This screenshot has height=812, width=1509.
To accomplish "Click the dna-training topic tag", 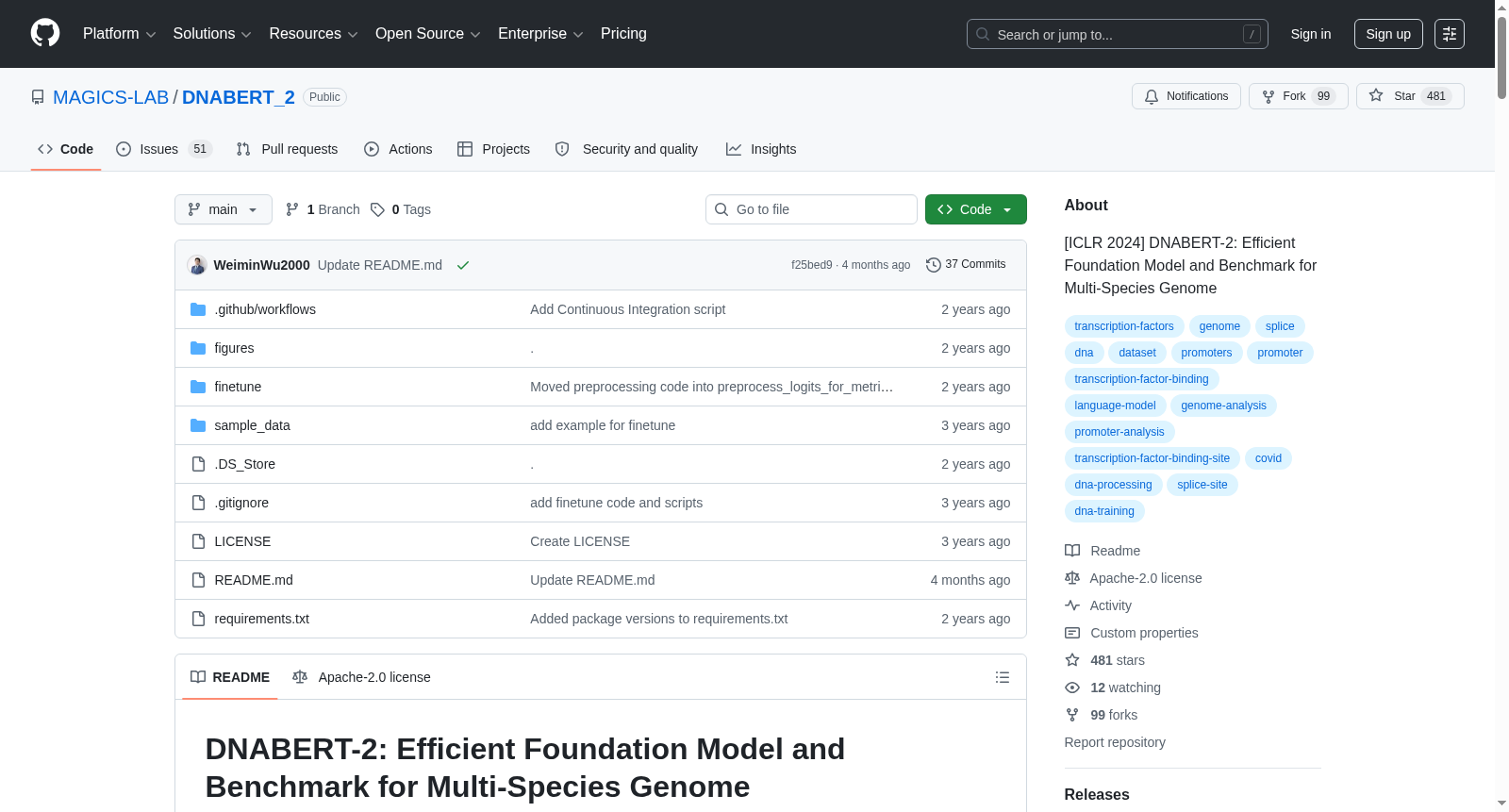I will pos(1104,511).
